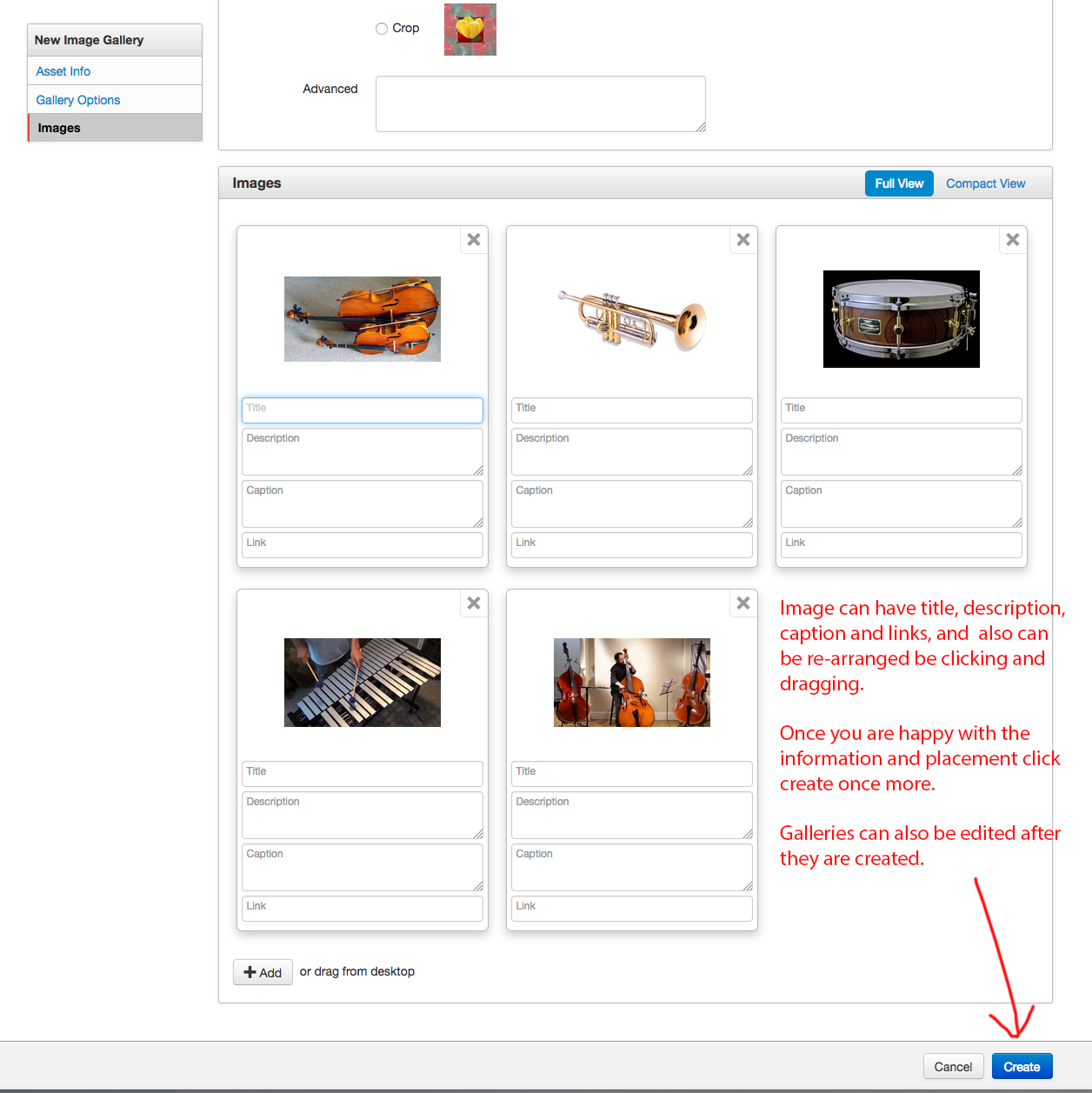The width and height of the screenshot is (1092, 1093).
Task: Click 'or drag from desktop' text
Action: (357, 971)
